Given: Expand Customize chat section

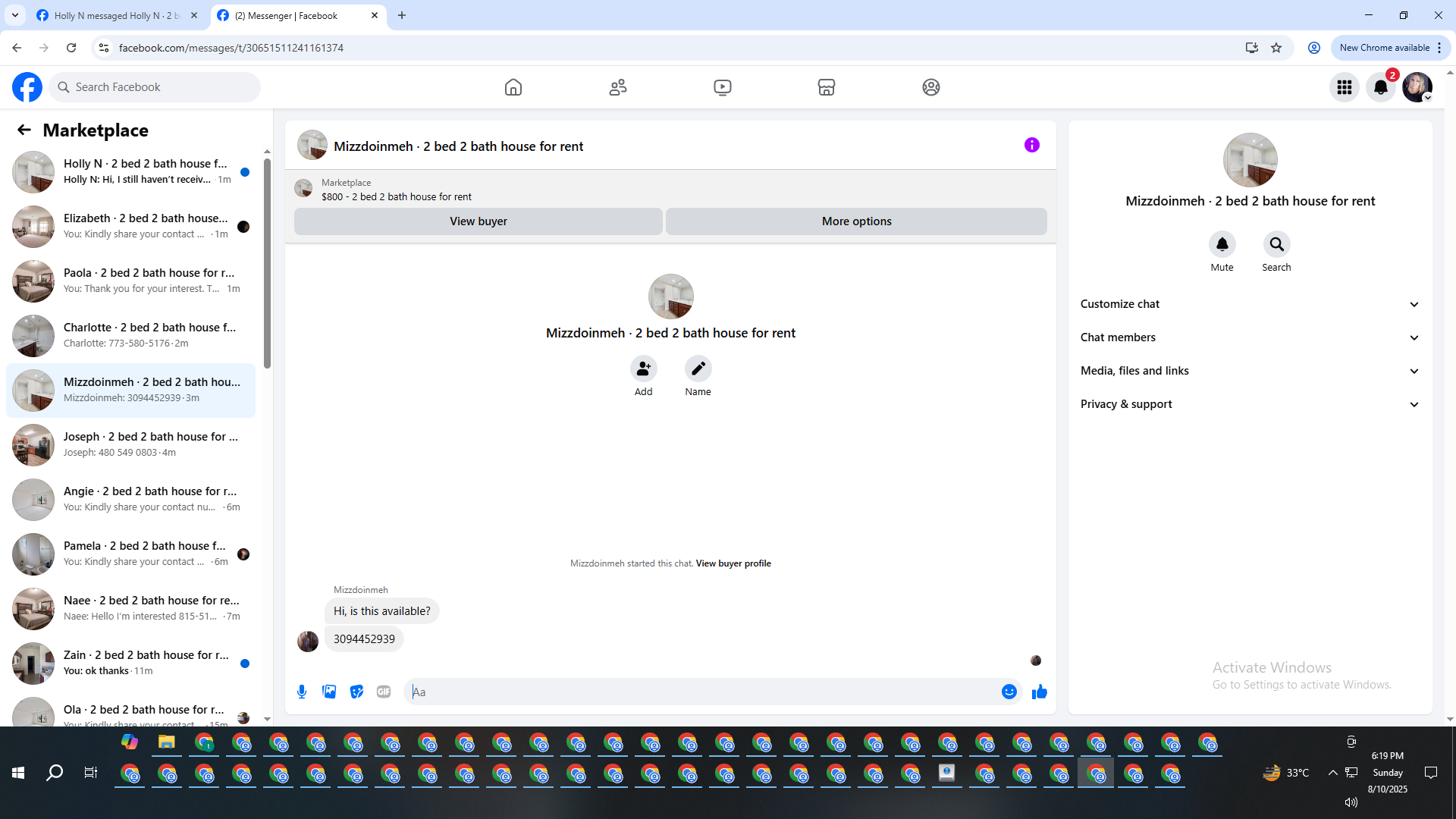Looking at the screenshot, I should tap(1249, 304).
